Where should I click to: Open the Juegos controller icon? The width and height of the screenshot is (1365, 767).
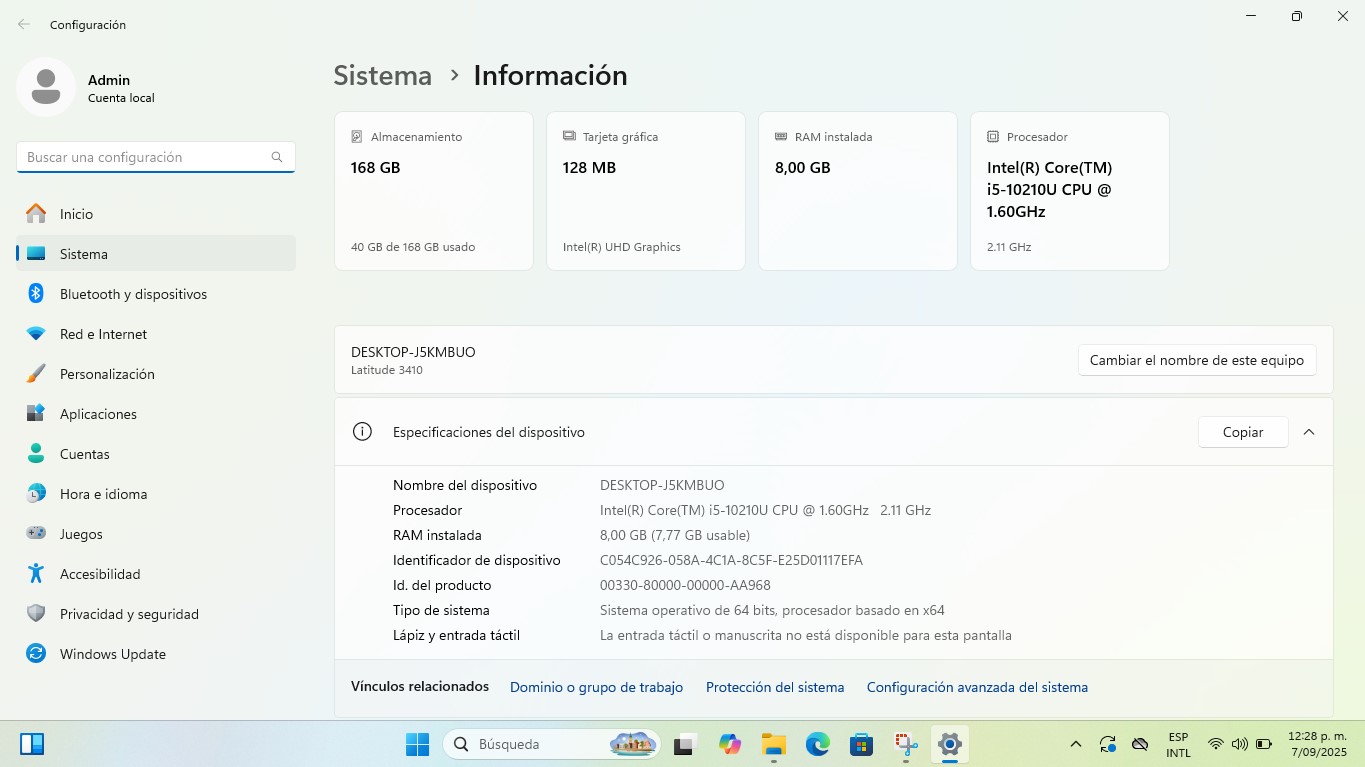pos(36,534)
